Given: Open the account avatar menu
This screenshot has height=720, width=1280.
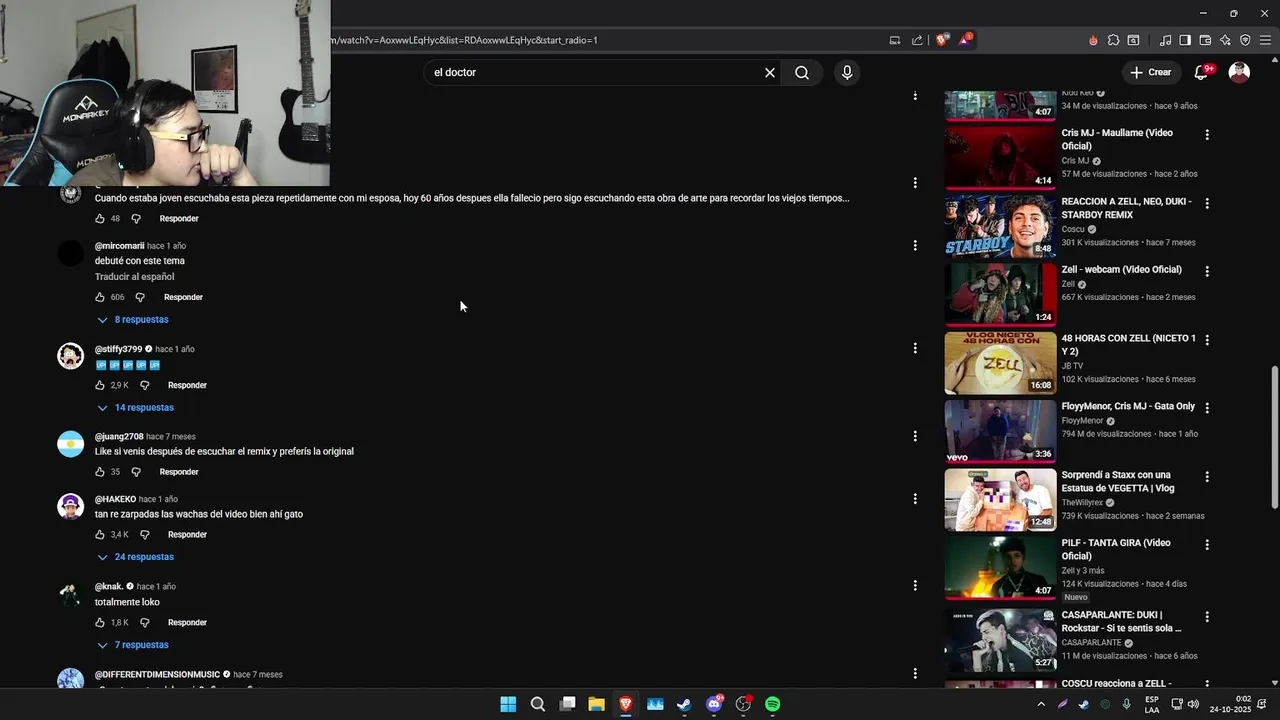Looking at the screenshot, I should 1239,72.
